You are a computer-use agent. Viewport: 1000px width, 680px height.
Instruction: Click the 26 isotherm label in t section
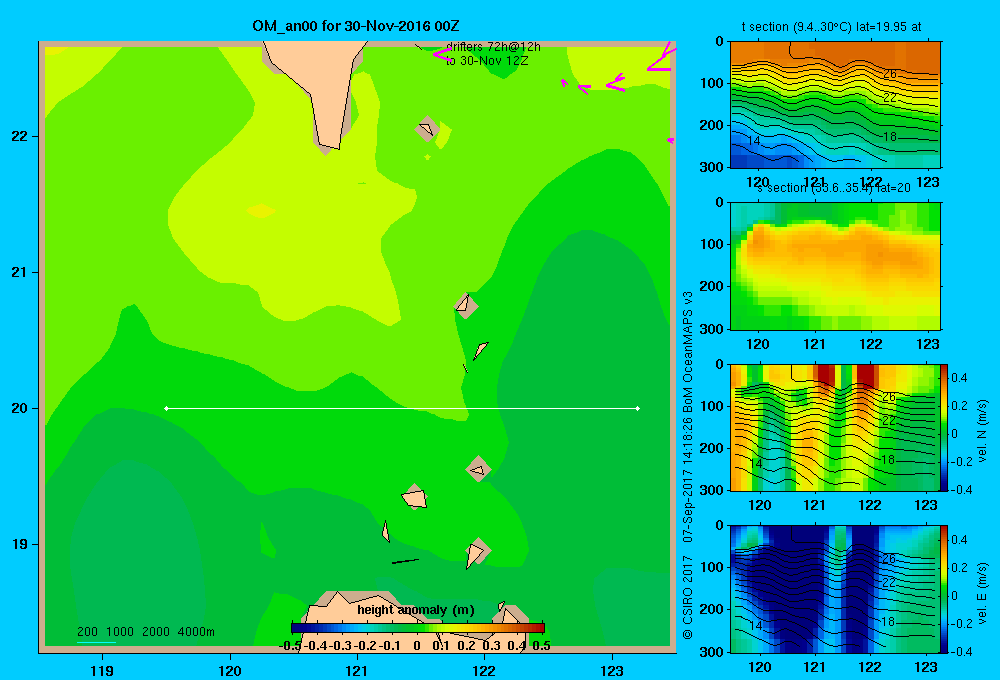(x=890, y=73)
